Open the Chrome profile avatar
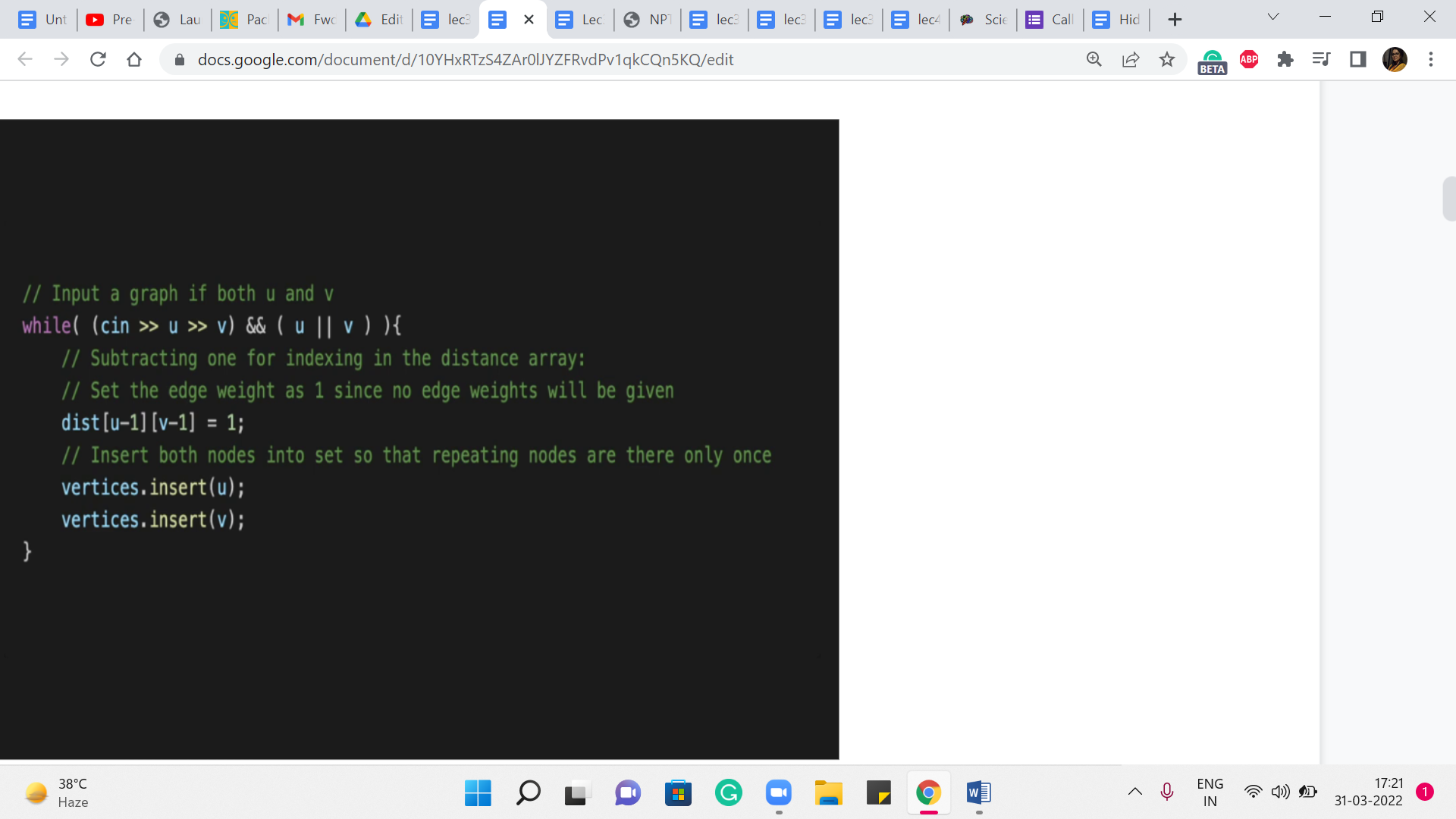Image resolution: width=1456 pixels, height=819 pixels. pyautogui.click(x=1395, y=59)
